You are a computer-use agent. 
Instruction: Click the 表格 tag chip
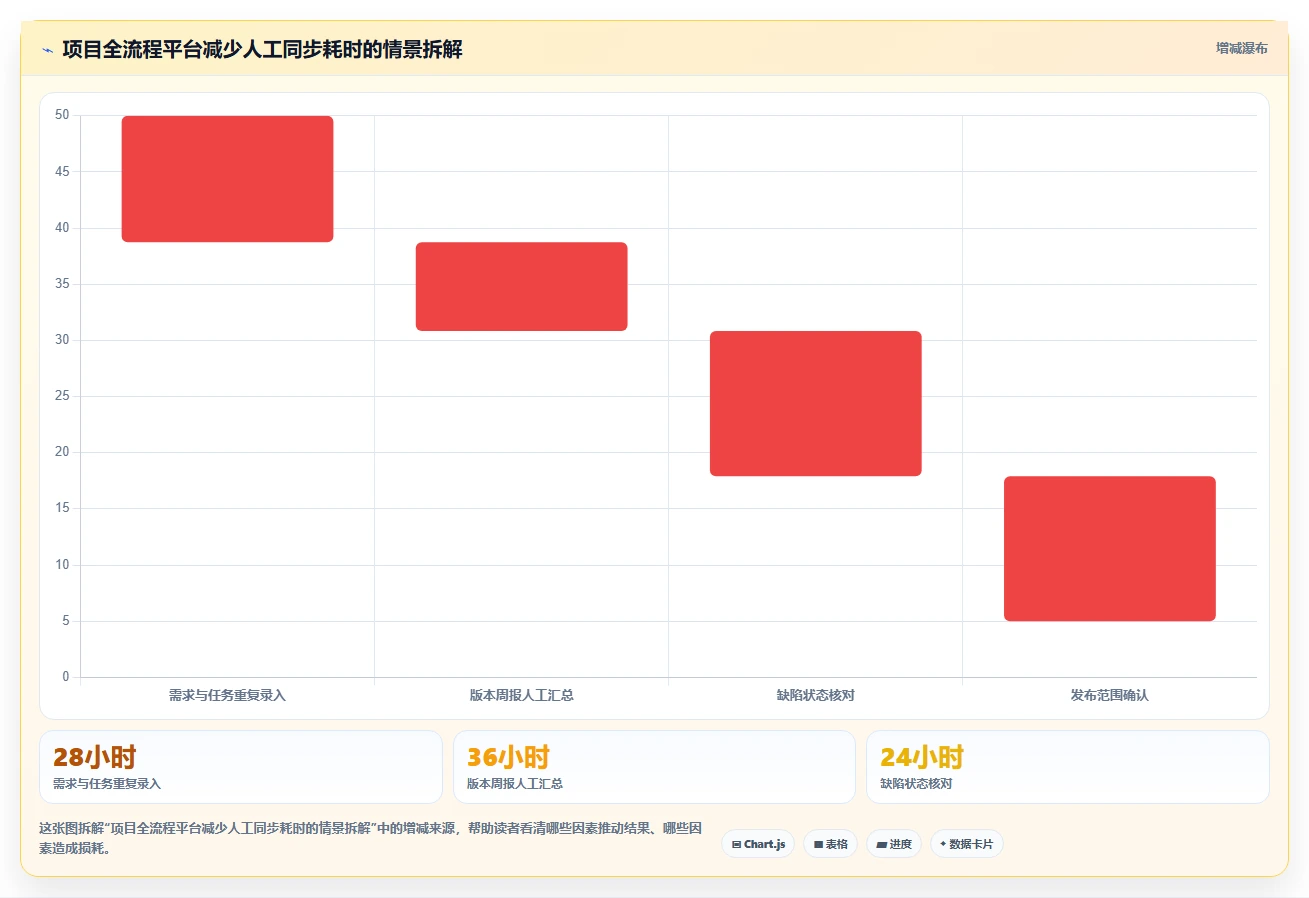(x=830, y=844)
